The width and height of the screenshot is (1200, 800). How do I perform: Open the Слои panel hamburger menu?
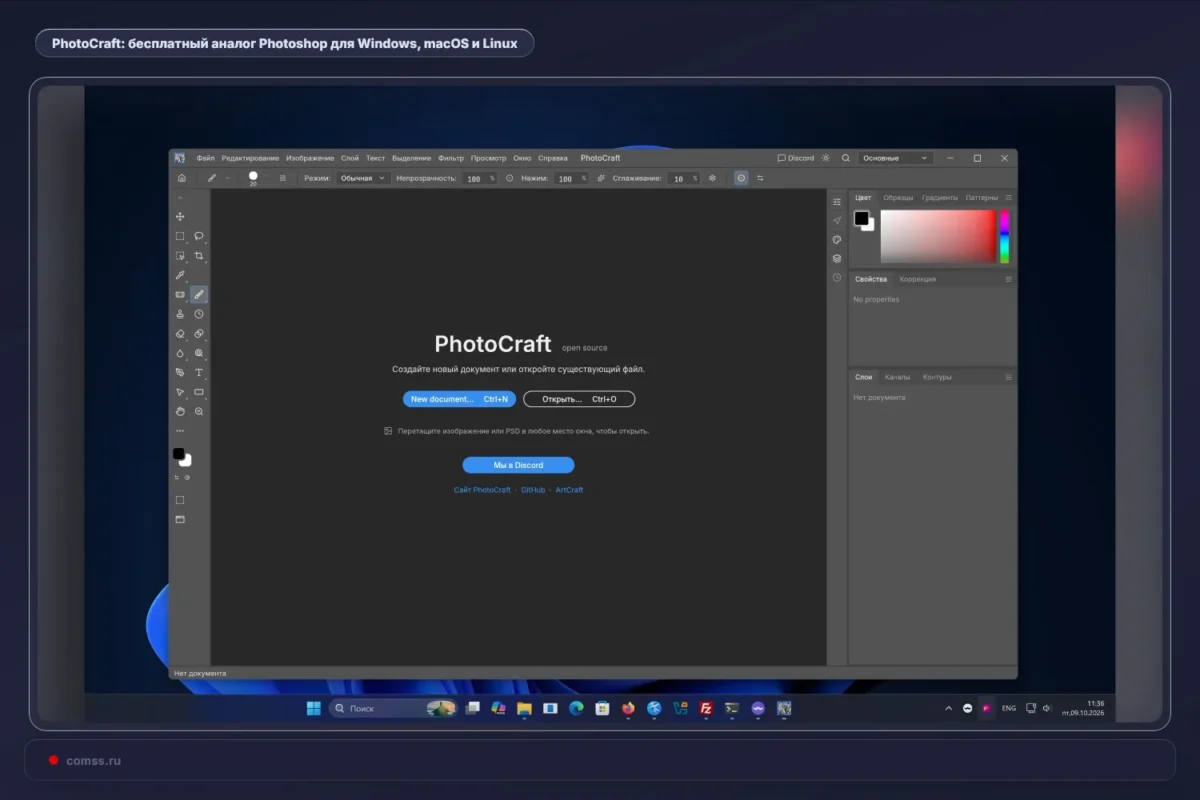1008,377
